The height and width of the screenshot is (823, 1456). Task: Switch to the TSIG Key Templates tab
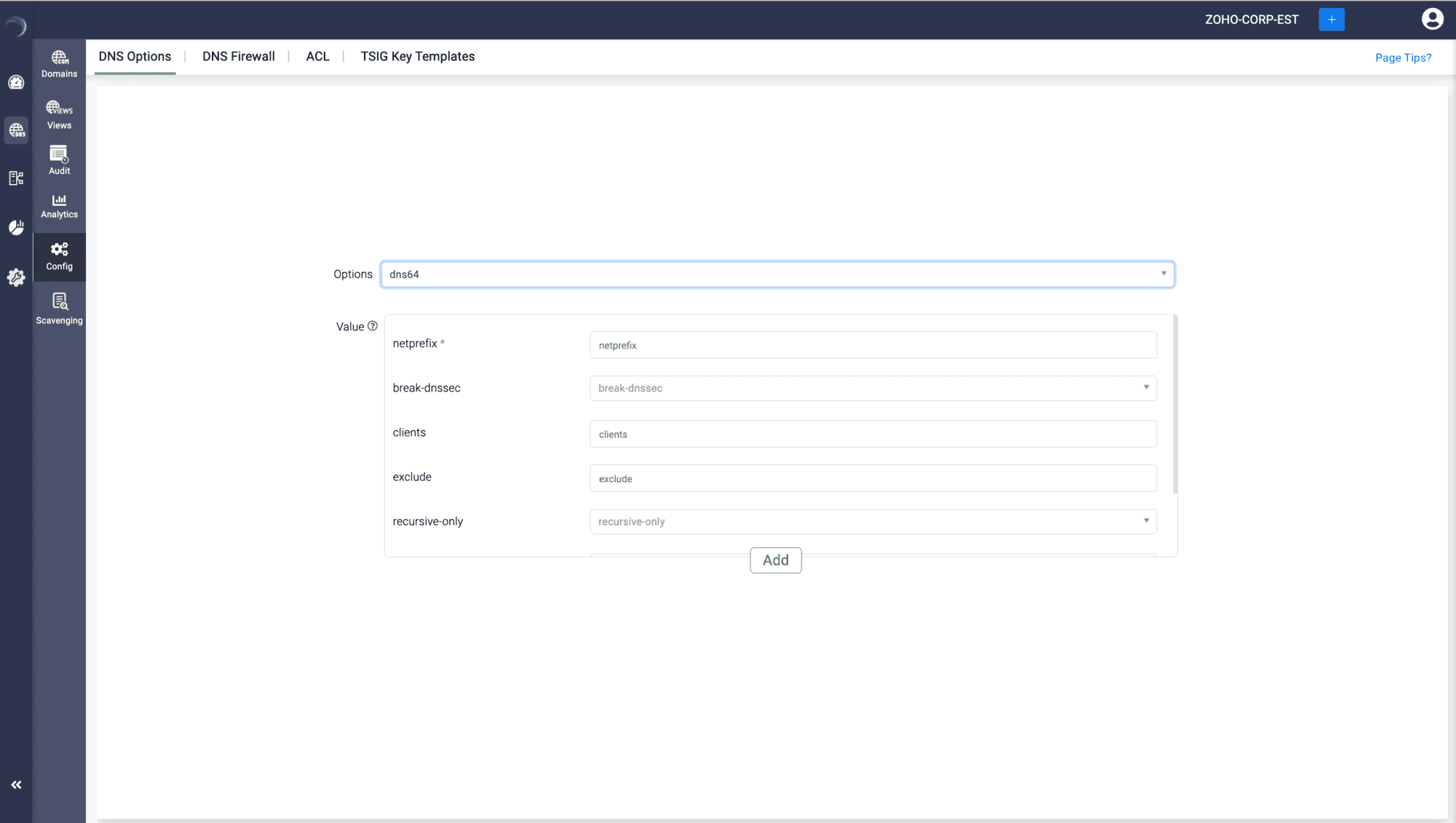[x=417, y=57]
